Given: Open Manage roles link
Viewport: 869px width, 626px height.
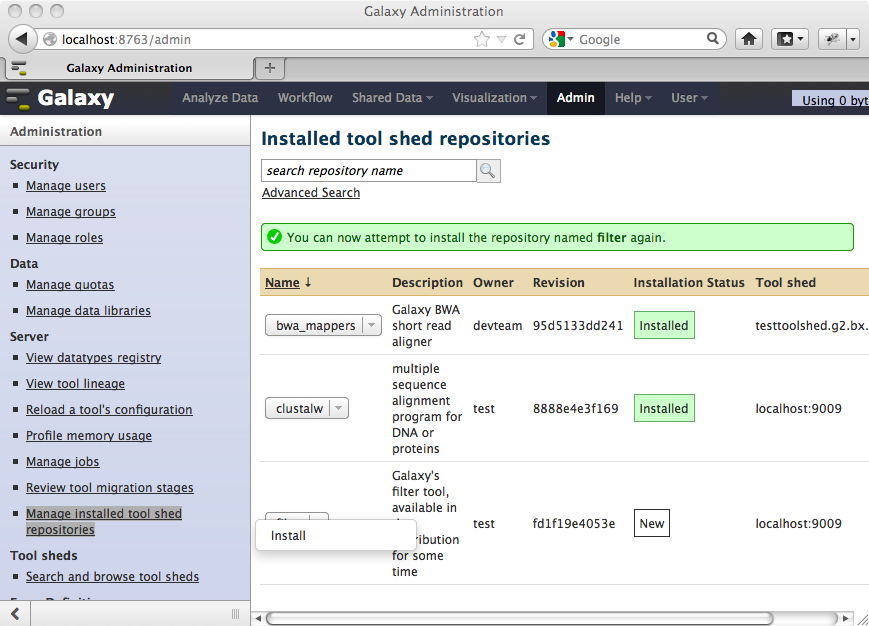Looking at the screenshot, I should (64, 238).
